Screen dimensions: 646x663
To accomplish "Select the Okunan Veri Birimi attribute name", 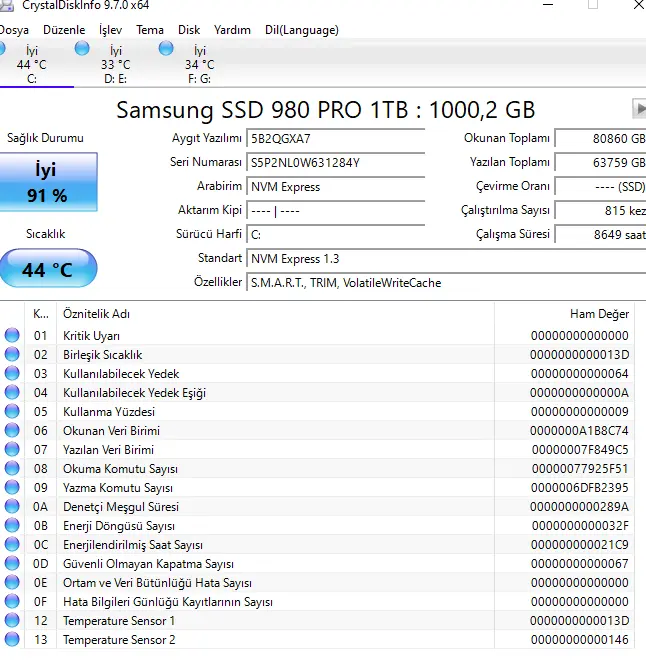I will tap(112, 431).
